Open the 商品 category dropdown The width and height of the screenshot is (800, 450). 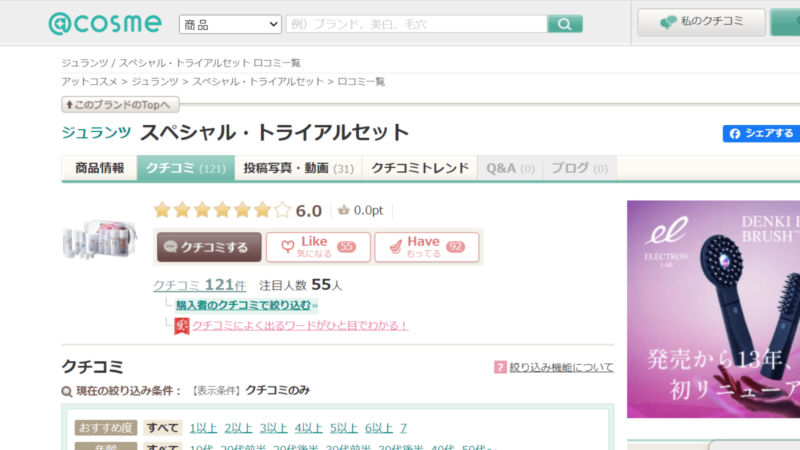pyautogui.click(x=230, y=24)
